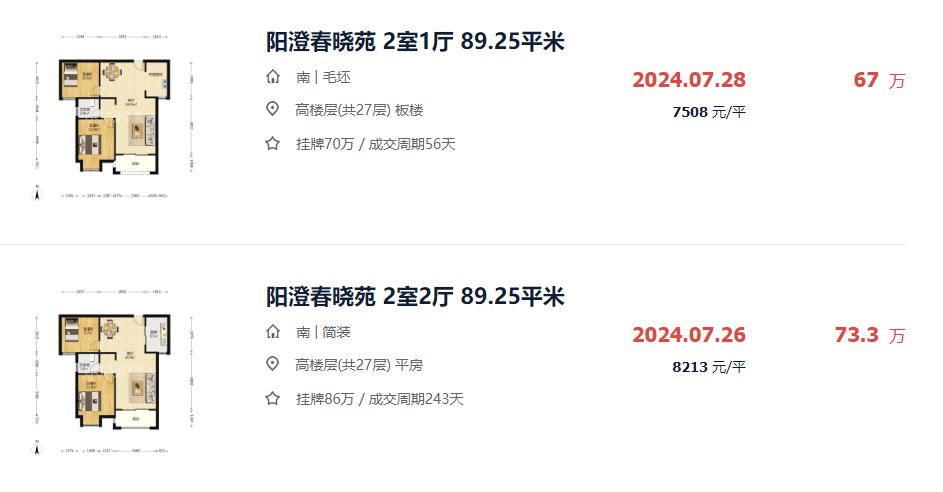This screenshot has height=492, width=943.
Task: Click the unit price 7508元/平
Action: click(x=709, y=112)
